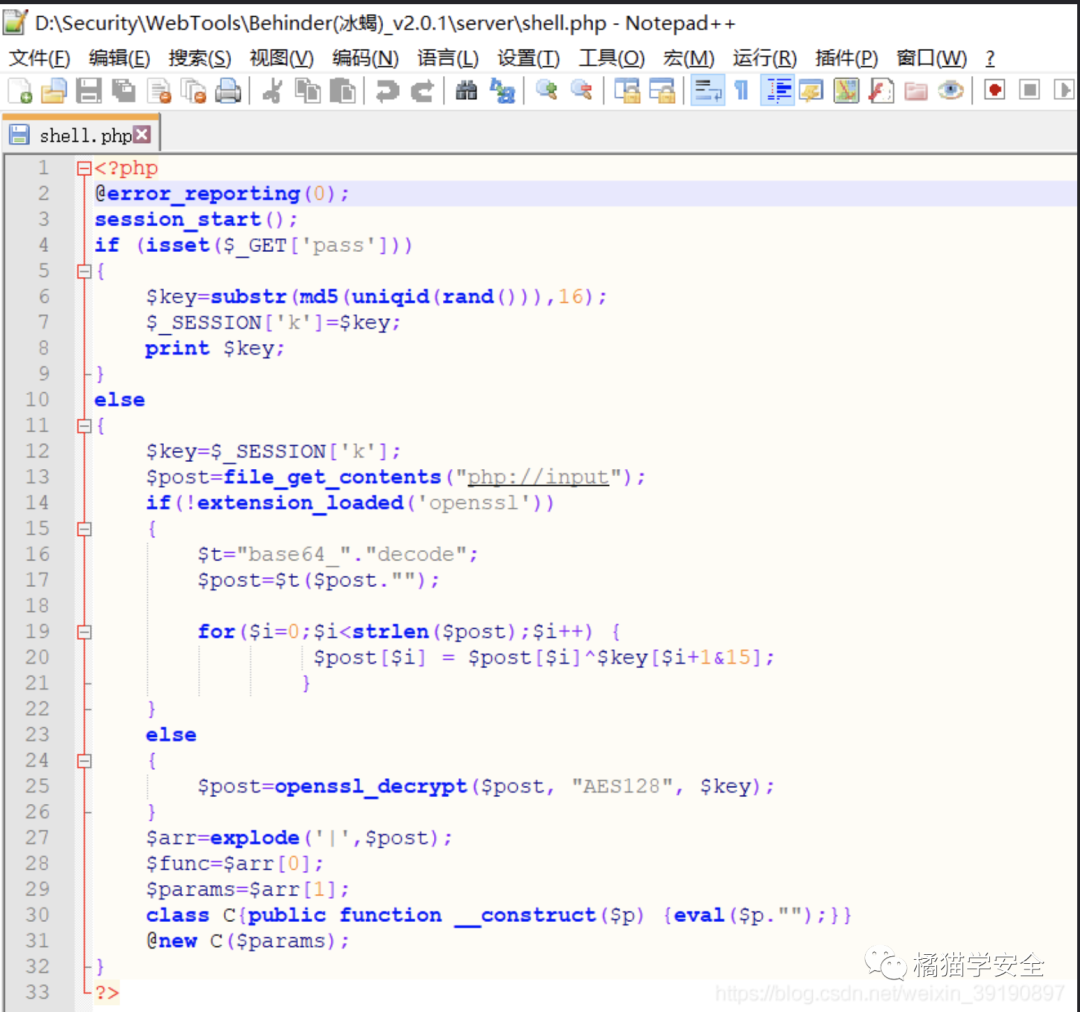Open the 宏(M) menu

point(689,58)
